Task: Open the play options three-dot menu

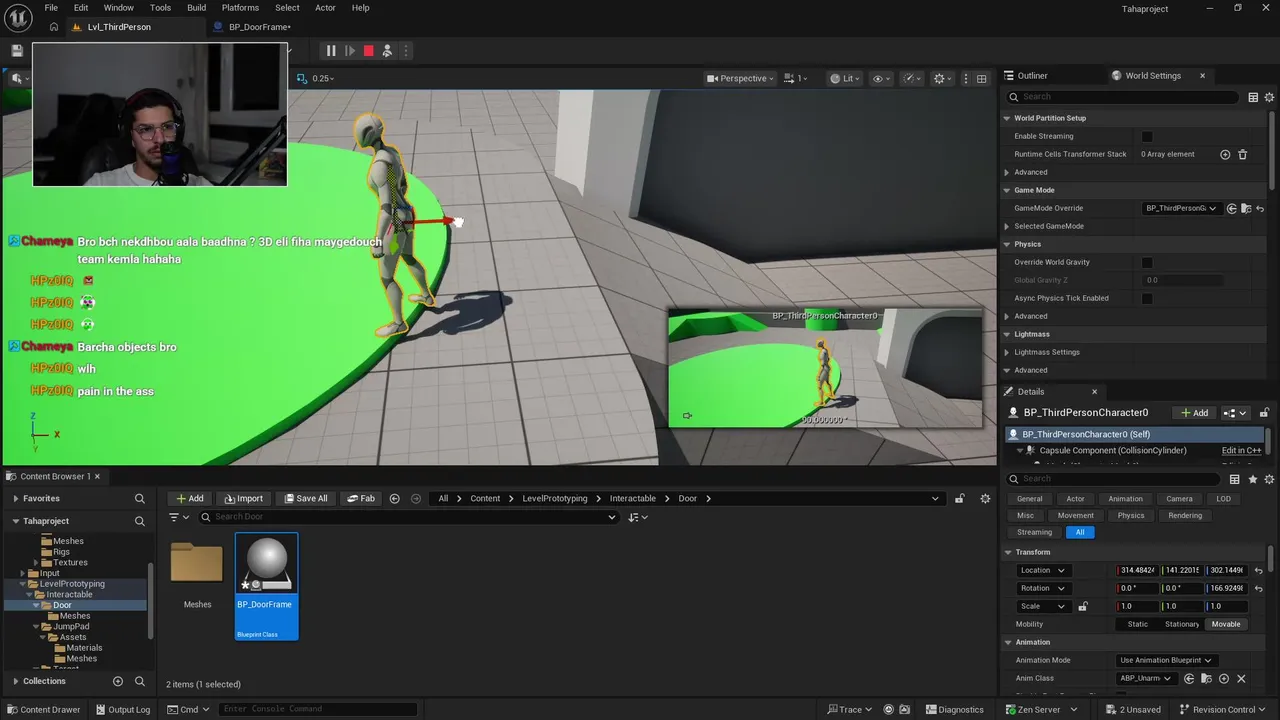Action: coord(405,51)
